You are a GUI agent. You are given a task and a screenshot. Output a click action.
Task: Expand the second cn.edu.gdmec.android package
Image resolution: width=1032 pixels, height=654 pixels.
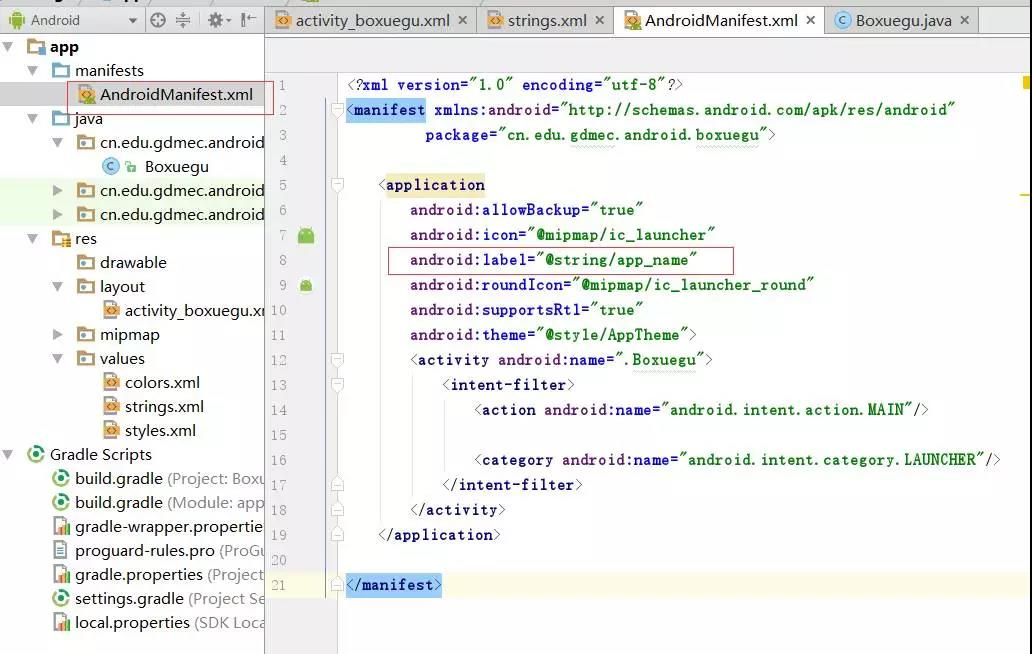pyautogui.click(x=58, y=190)
